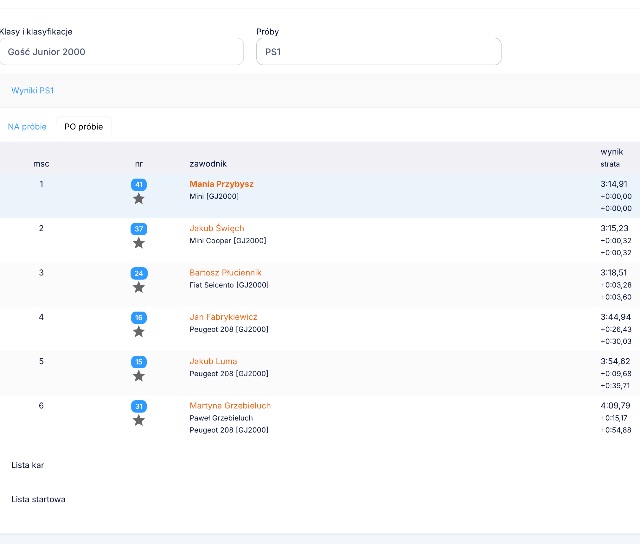The width and height of the screenshot is (640, 544).
Task: Click the blue number 31 badge
Action: pyautogui.click(x=139, y=406)
